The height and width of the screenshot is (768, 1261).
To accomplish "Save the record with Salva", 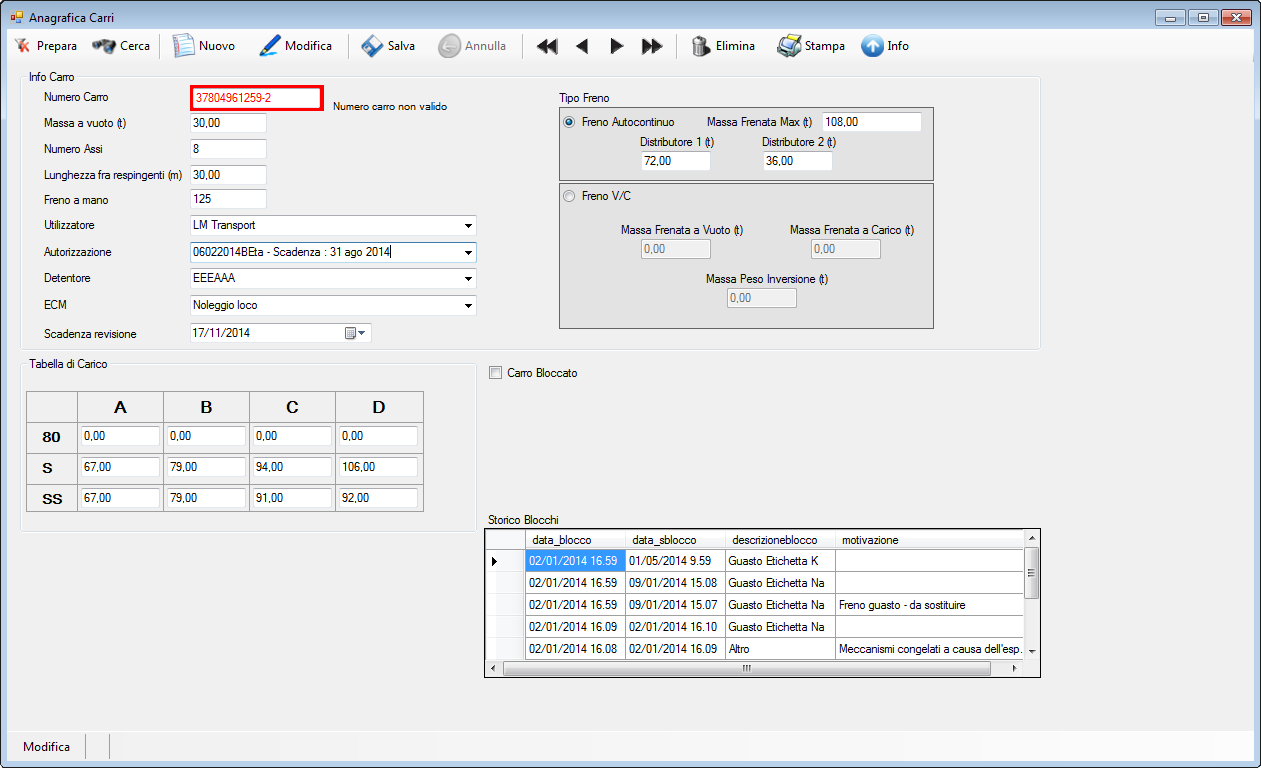I will pos(388,46).
